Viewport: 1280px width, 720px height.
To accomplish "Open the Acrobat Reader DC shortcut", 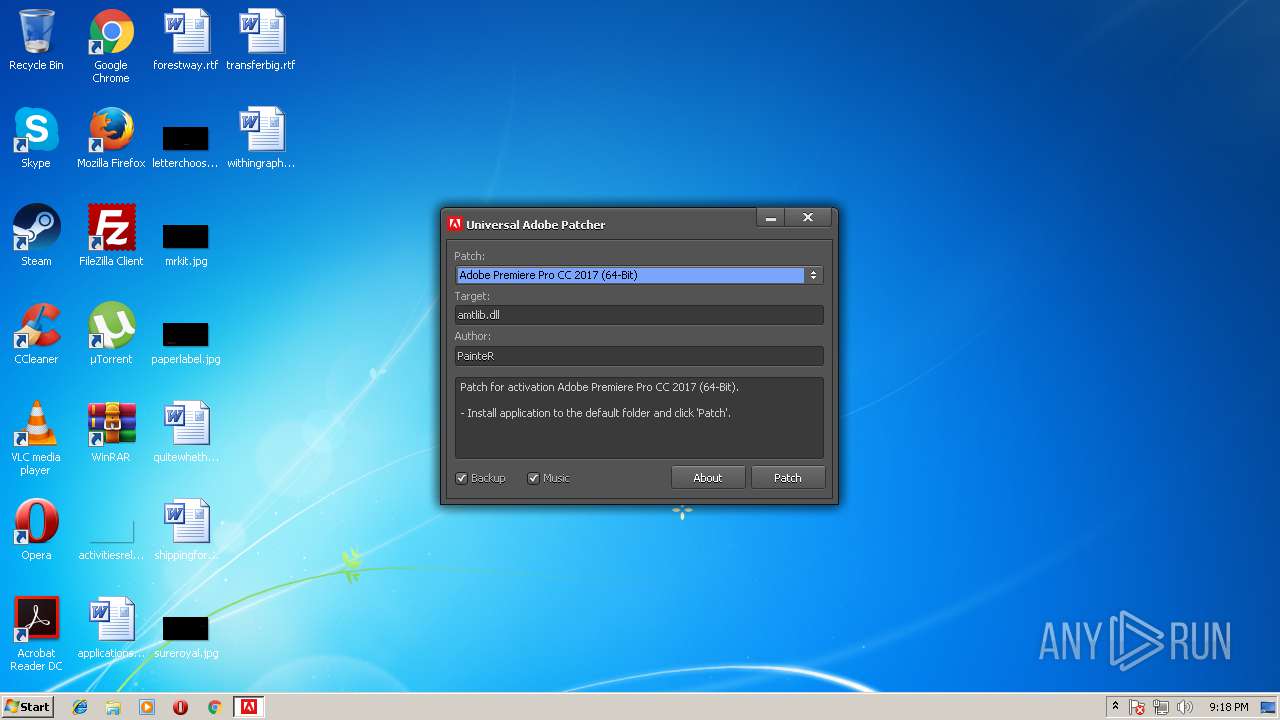I will click(36, 635).
